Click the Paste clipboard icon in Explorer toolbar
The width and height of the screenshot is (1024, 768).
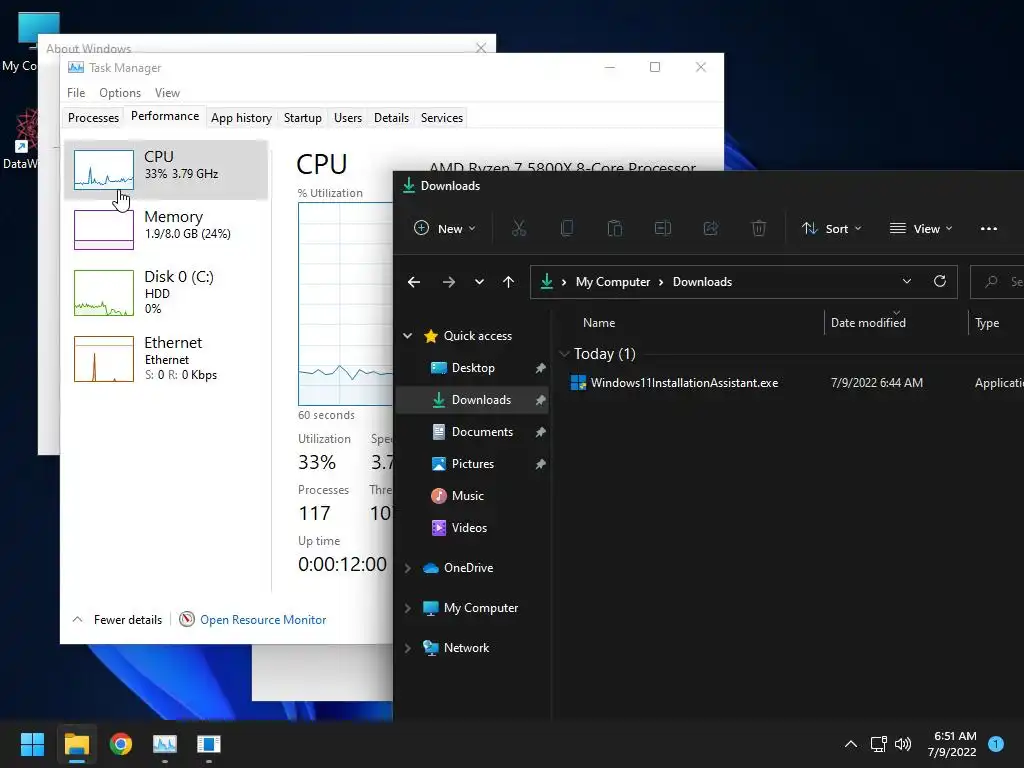(x=615, y=228)
